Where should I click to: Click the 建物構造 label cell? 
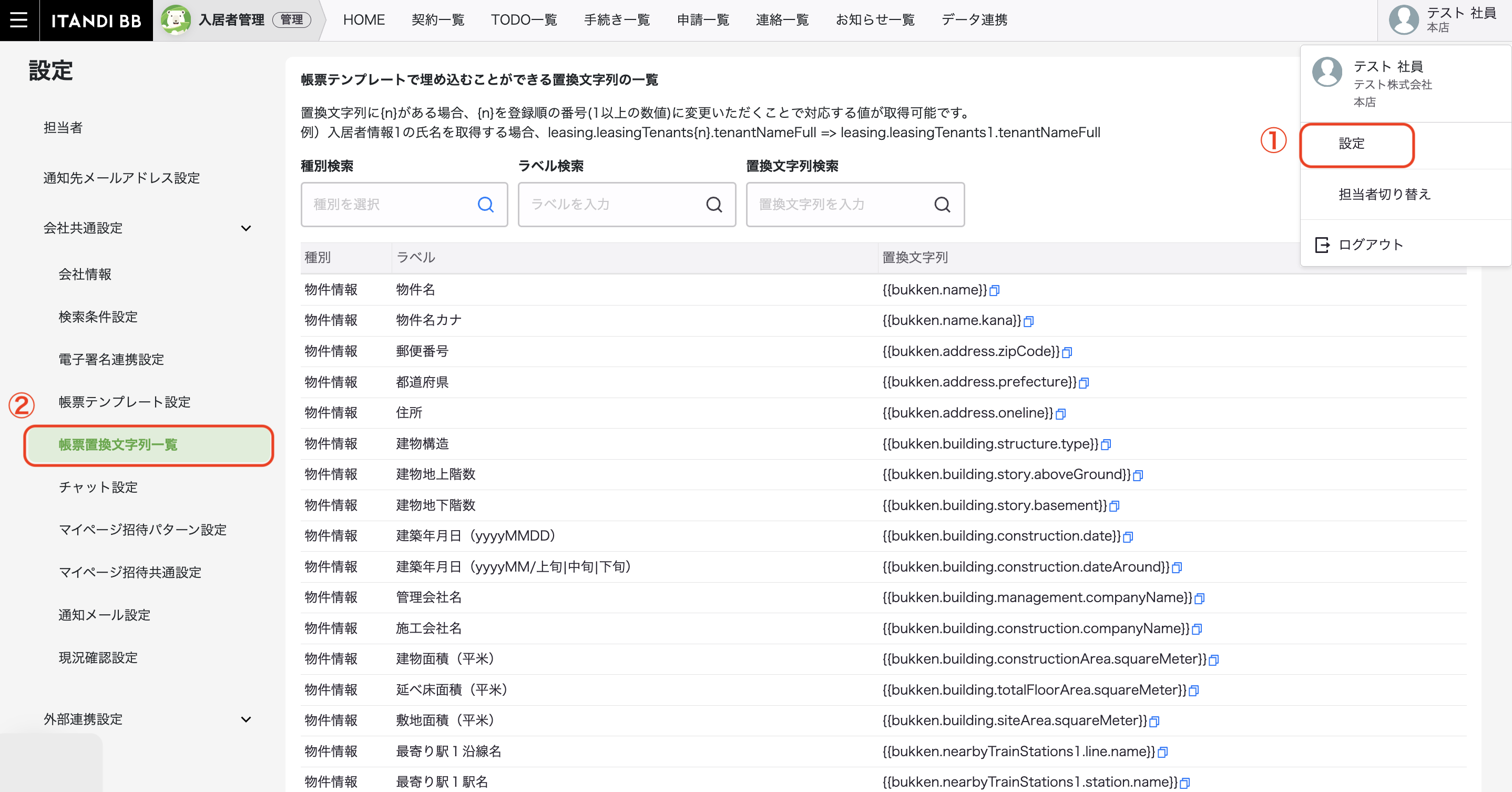pyautogui.click(x=422, y=444)
